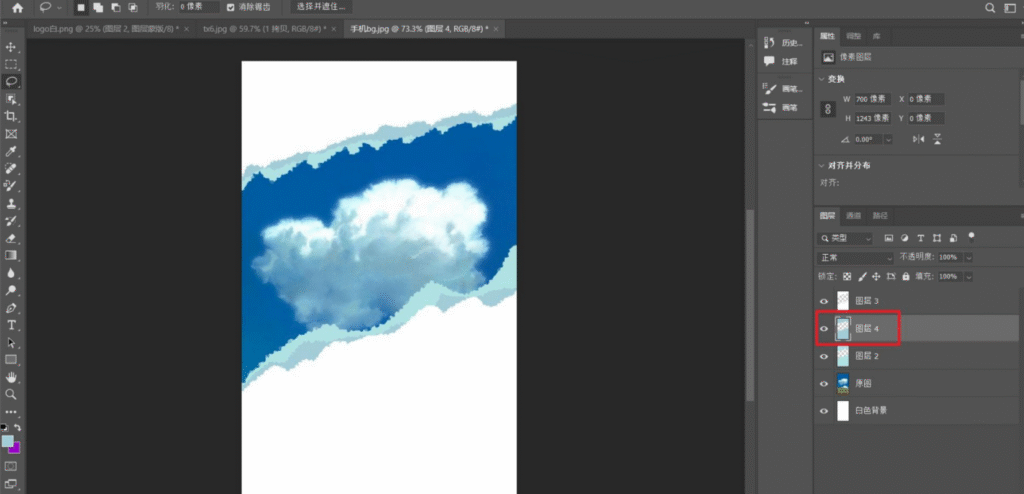Collapse the 变换 section

tap(822, 79)
